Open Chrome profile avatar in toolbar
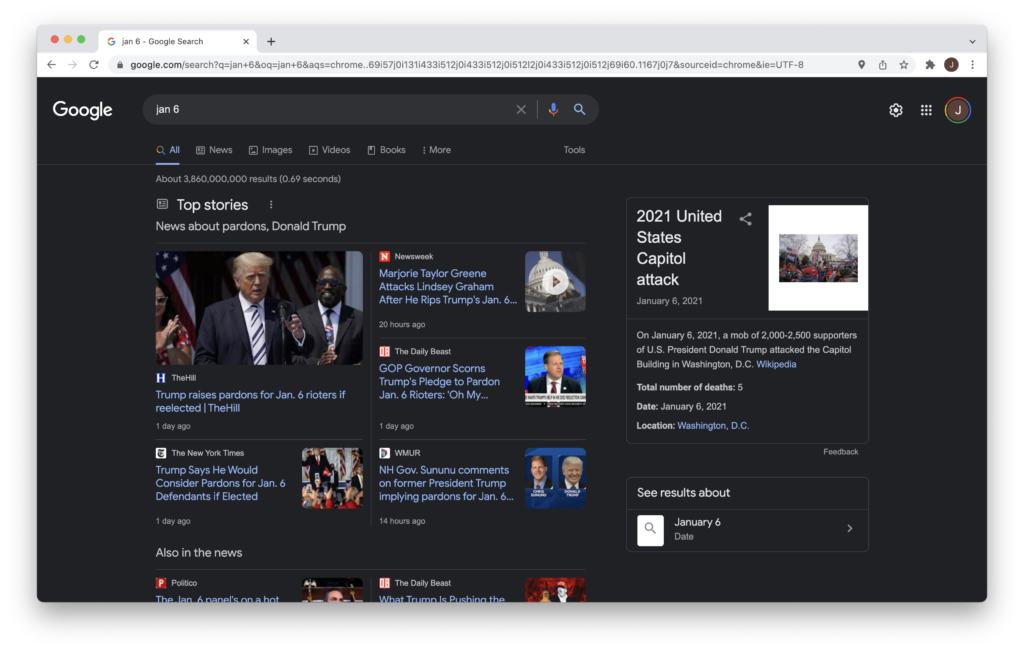 coord(952,65)
